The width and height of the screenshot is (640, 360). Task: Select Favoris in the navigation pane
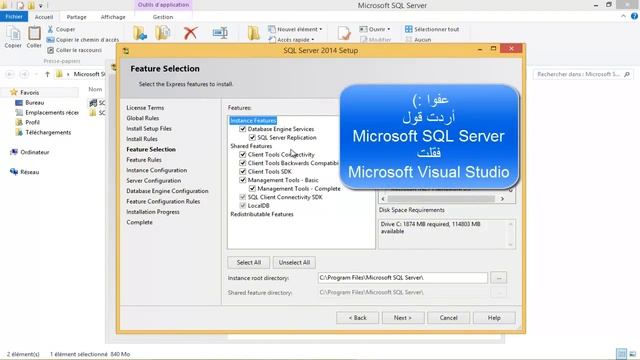29,93
